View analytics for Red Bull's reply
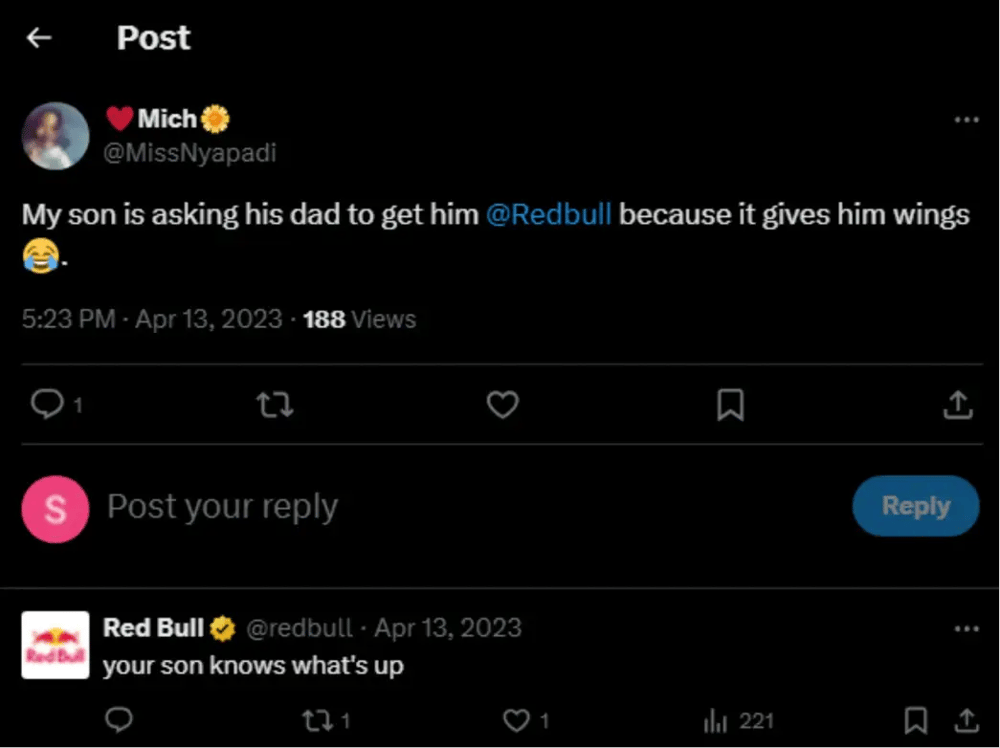 pos(716,720)
